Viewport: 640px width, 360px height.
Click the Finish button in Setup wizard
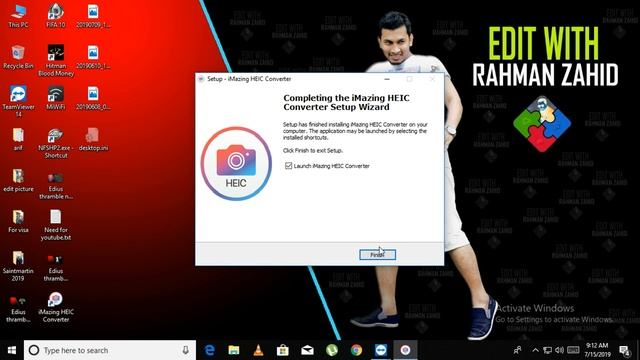[x=377, y=255]
